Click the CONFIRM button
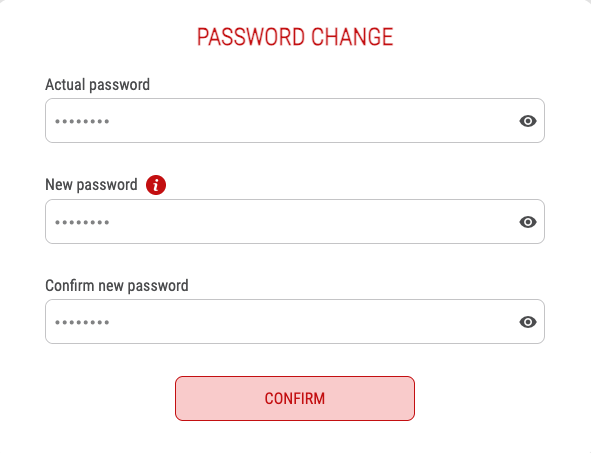Screen dimensions: 591x453 click(295, 398)
